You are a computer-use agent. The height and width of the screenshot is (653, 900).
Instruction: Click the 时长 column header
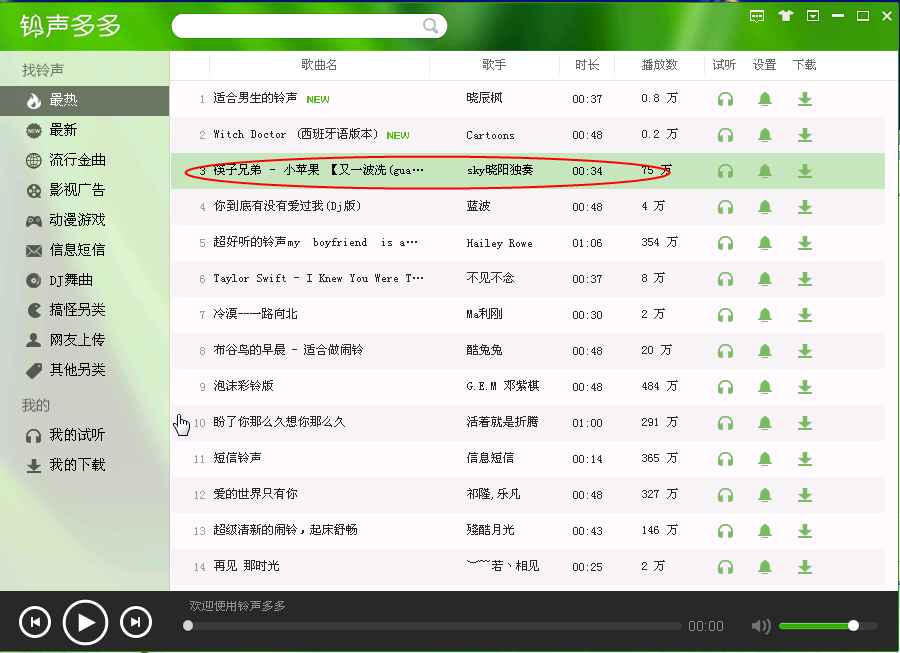point(587,65)
